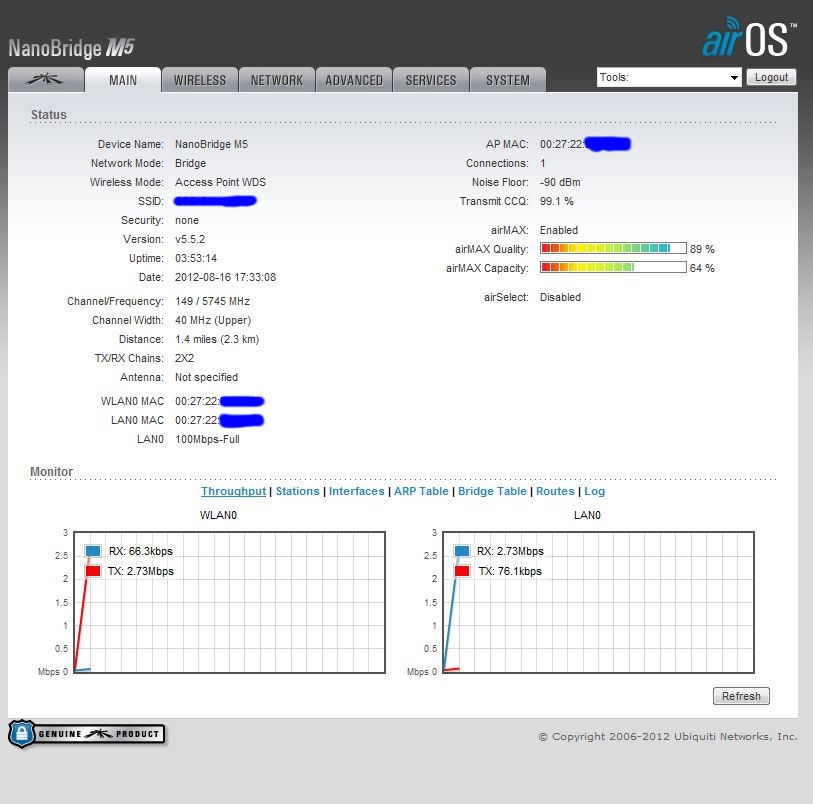
Task: Click the airMAX Quality bar
Action: [x=613, y=248]
